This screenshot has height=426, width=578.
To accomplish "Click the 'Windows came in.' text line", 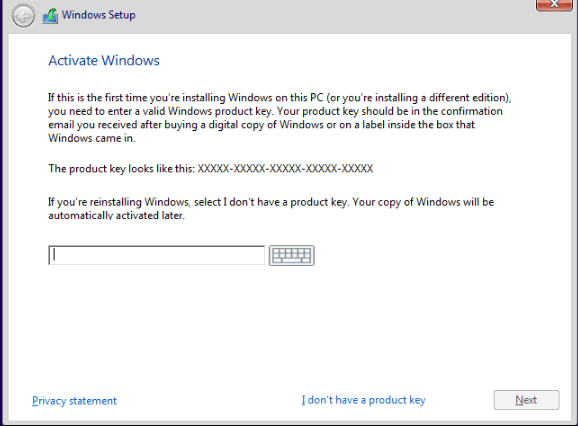I will click(x=92, y=138).
